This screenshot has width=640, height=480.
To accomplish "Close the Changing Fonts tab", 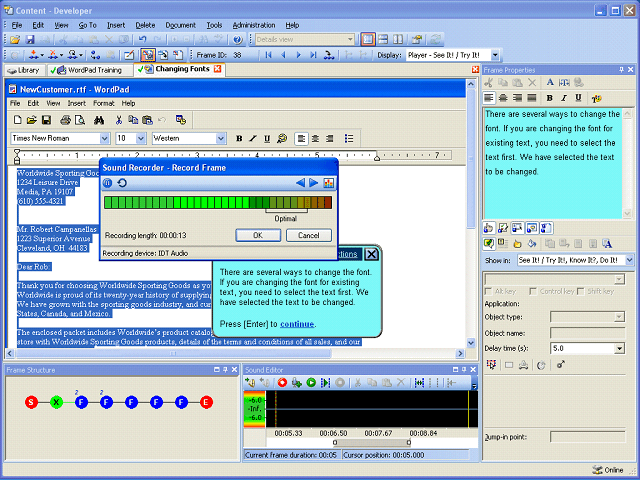I will [218, 69].
